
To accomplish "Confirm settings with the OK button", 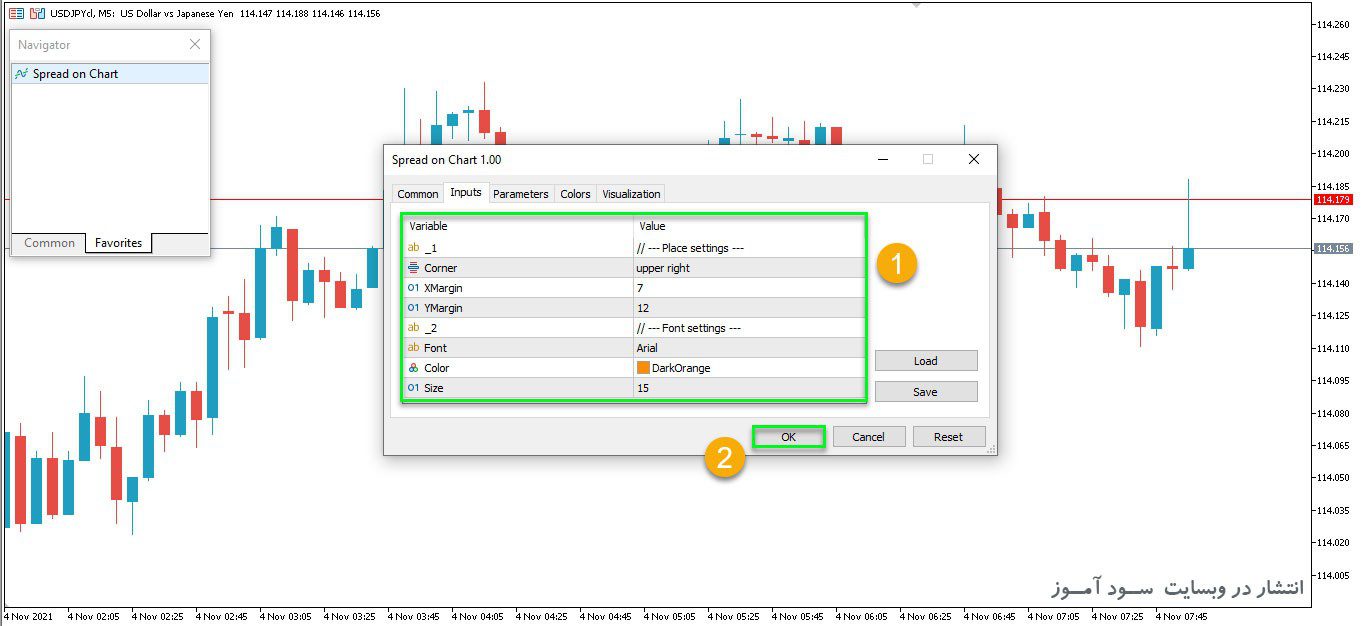I will [x=788, y=437].
